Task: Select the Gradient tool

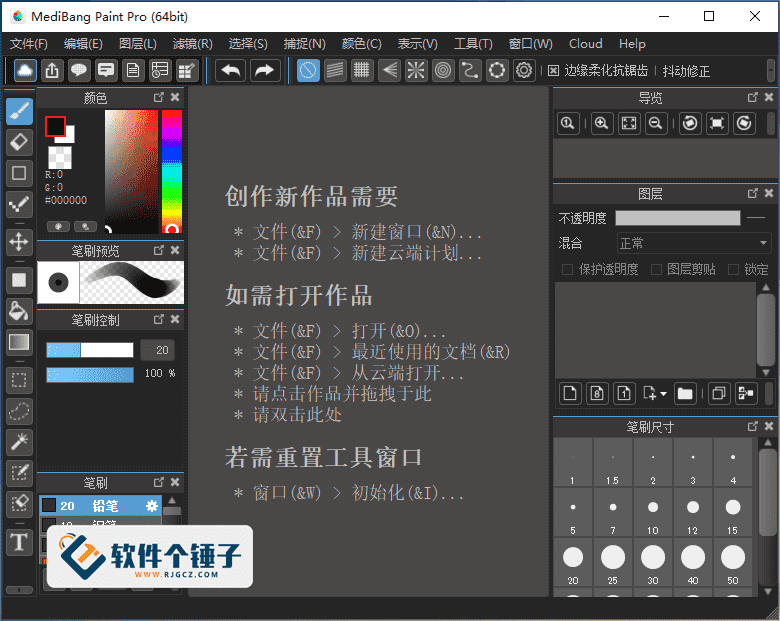Action: (x=19, y=342)
